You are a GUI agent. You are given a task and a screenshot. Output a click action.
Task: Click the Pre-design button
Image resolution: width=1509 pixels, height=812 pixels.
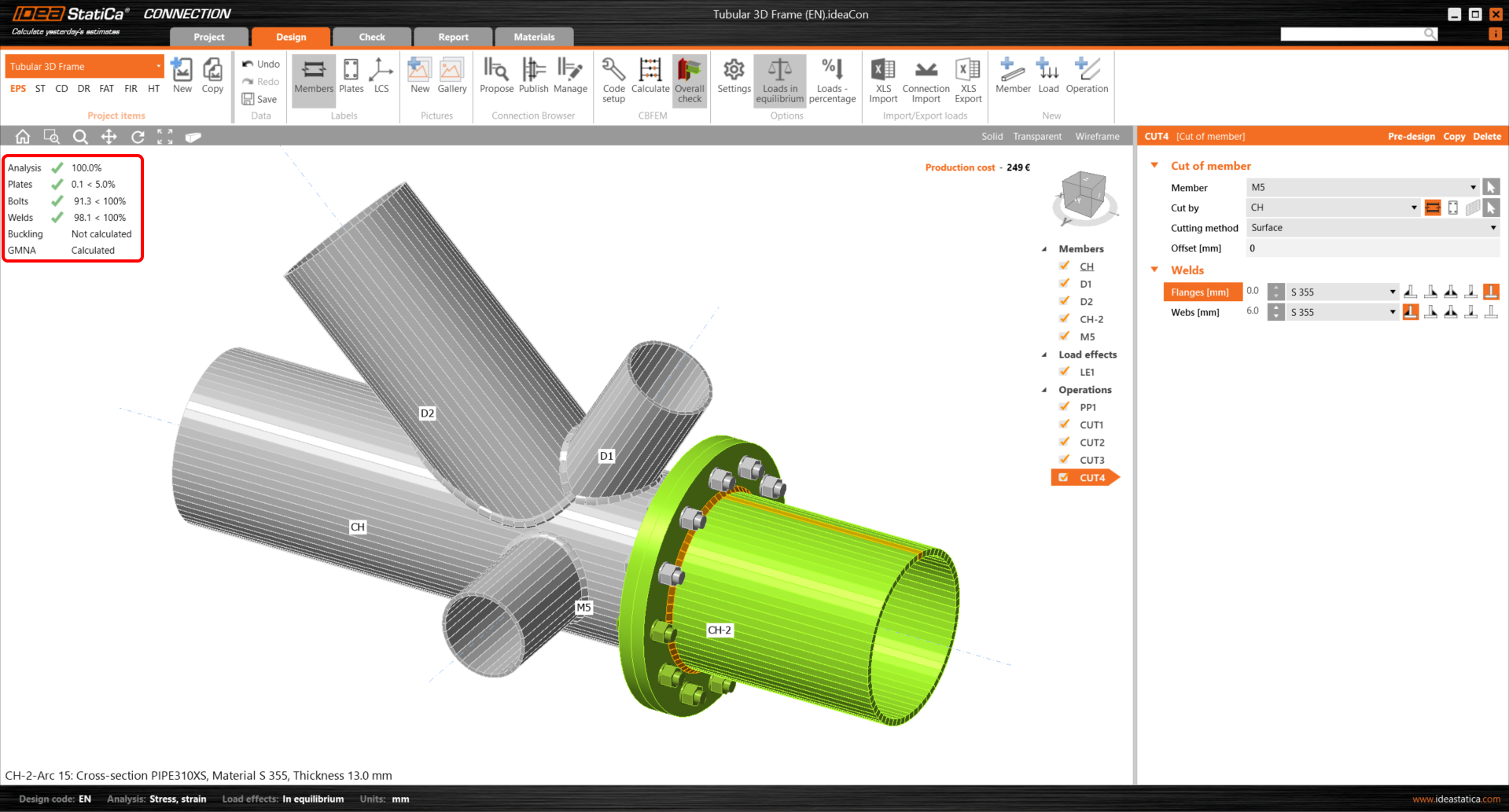point(1411,137)
